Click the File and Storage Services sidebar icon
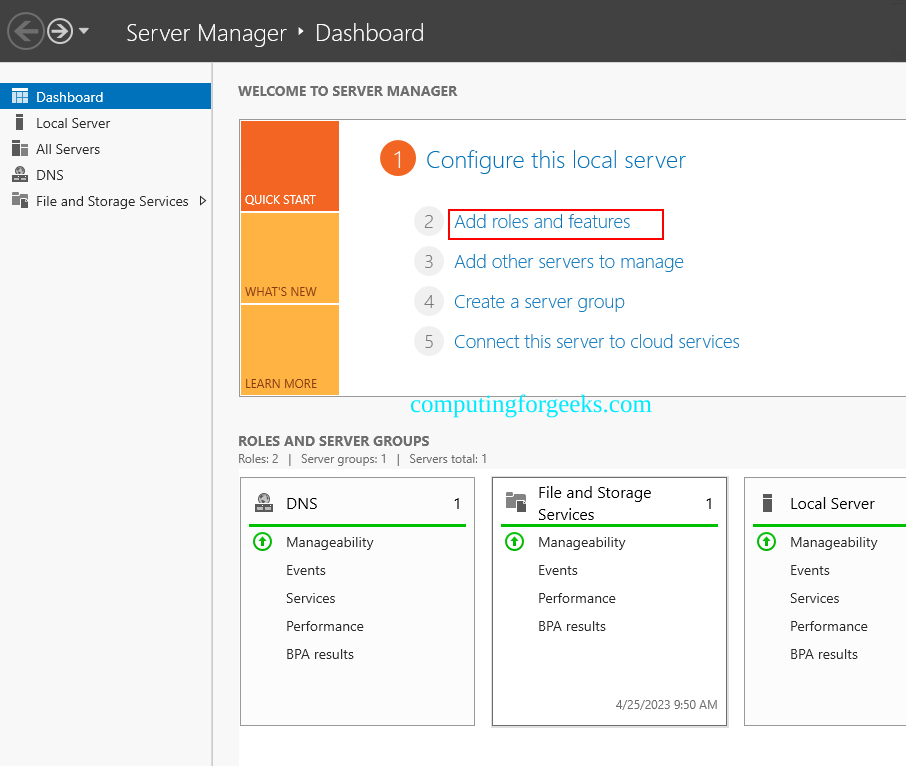The height and width of the screenshot is (766, 906). (x=20, y=200)
